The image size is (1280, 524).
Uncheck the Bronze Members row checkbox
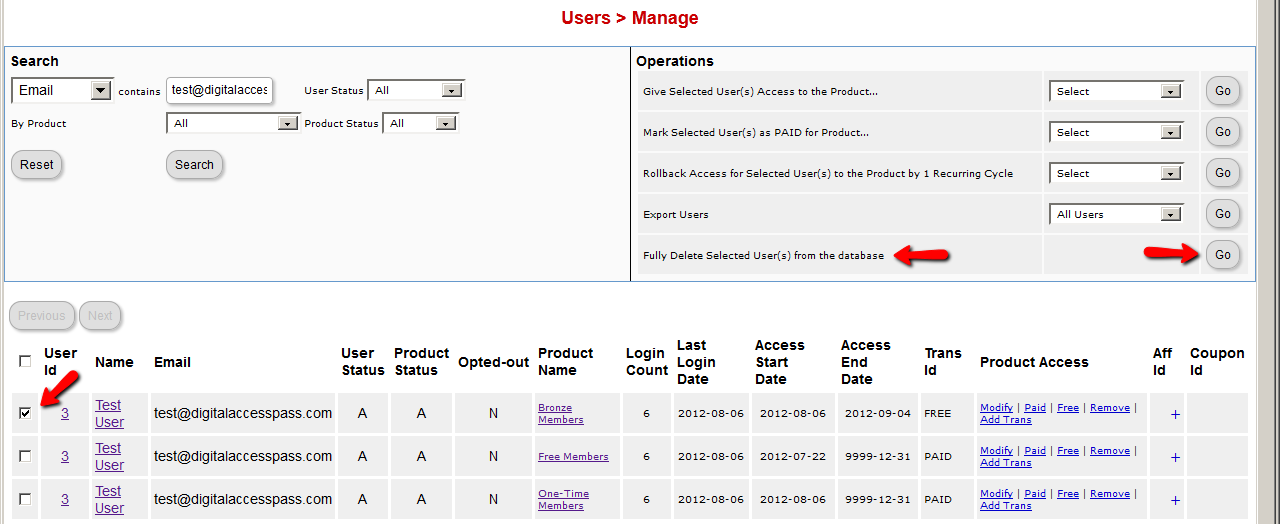point(25,412)
